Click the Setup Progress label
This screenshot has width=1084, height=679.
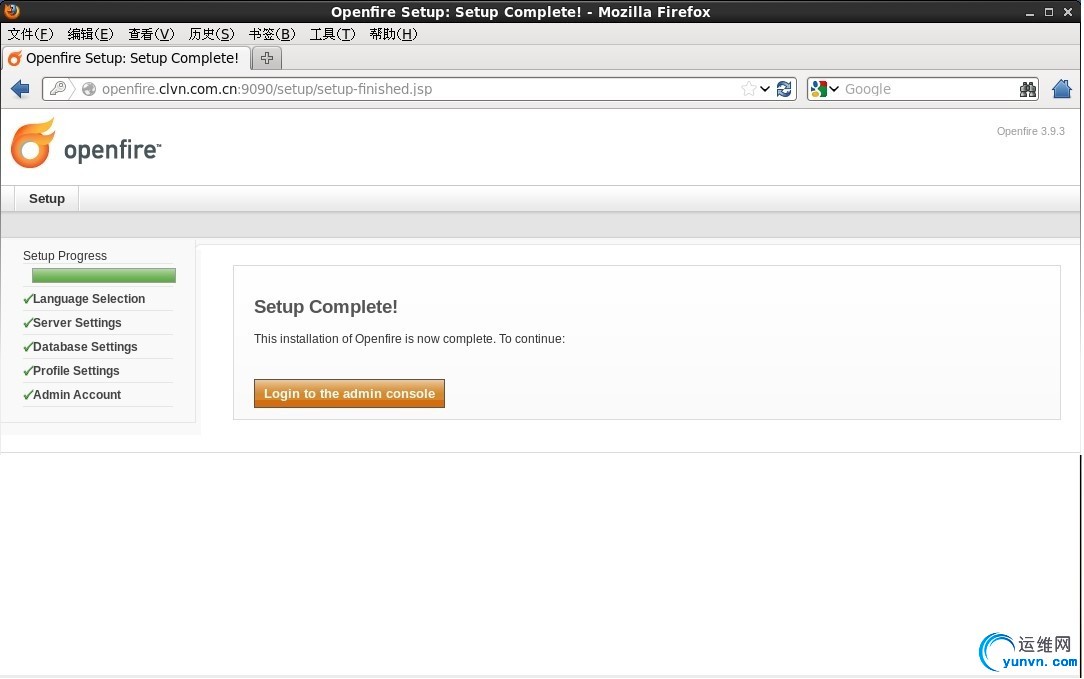pyautogui.click(x=65, y=256)
